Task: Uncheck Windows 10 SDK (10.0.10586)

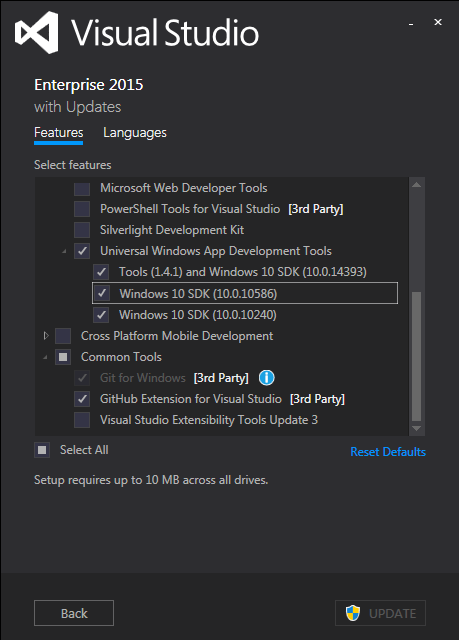Action: click(x=102, y=293)
